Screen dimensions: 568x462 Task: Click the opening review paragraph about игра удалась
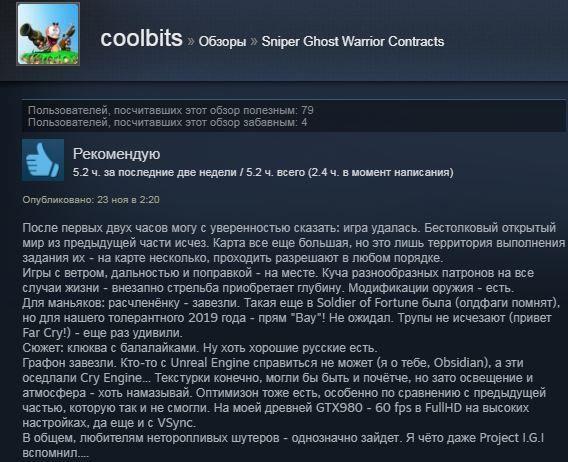293,243
